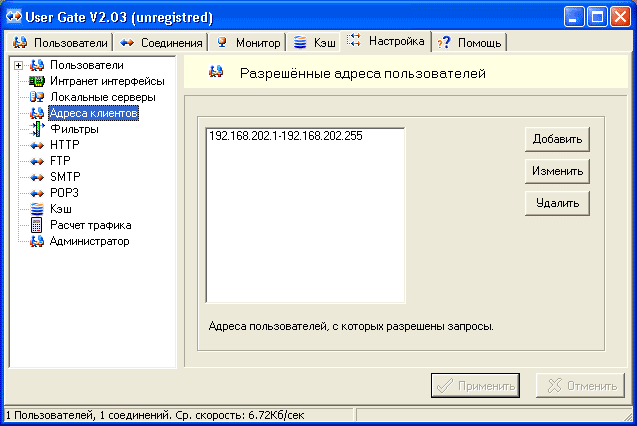637x426 pixels.
Task: Click the Пользователи tree node icon
Action: pyautogui.click(x=37, y=65)
